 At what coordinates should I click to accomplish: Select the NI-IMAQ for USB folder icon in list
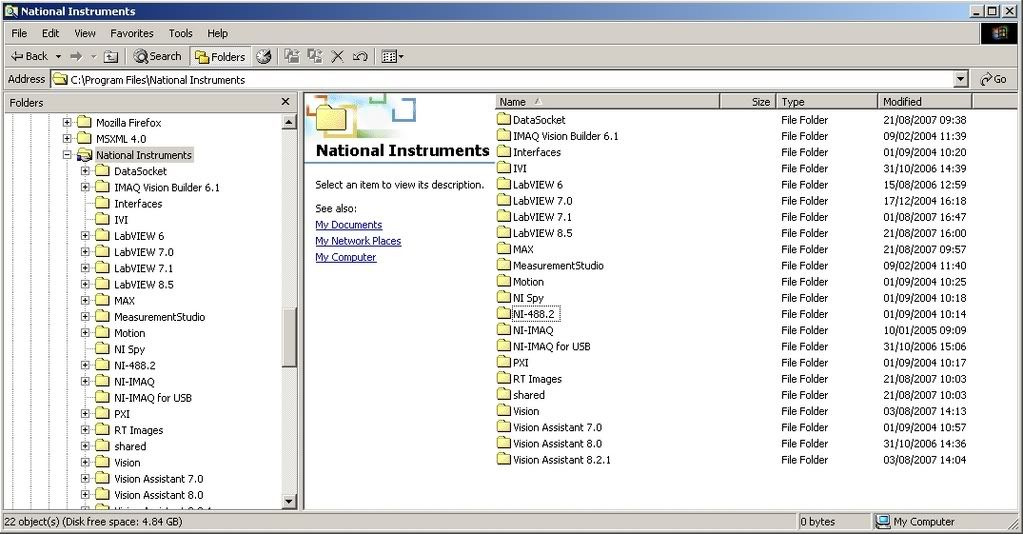click(503, 346)
